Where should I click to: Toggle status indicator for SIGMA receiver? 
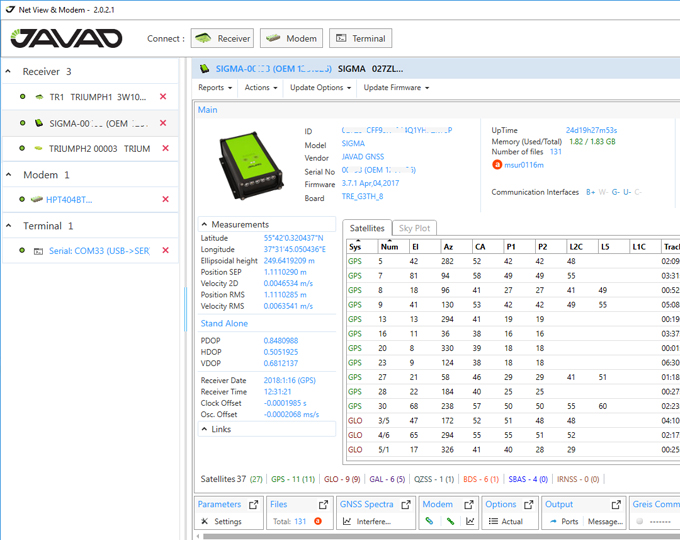[x=22, y=123]
